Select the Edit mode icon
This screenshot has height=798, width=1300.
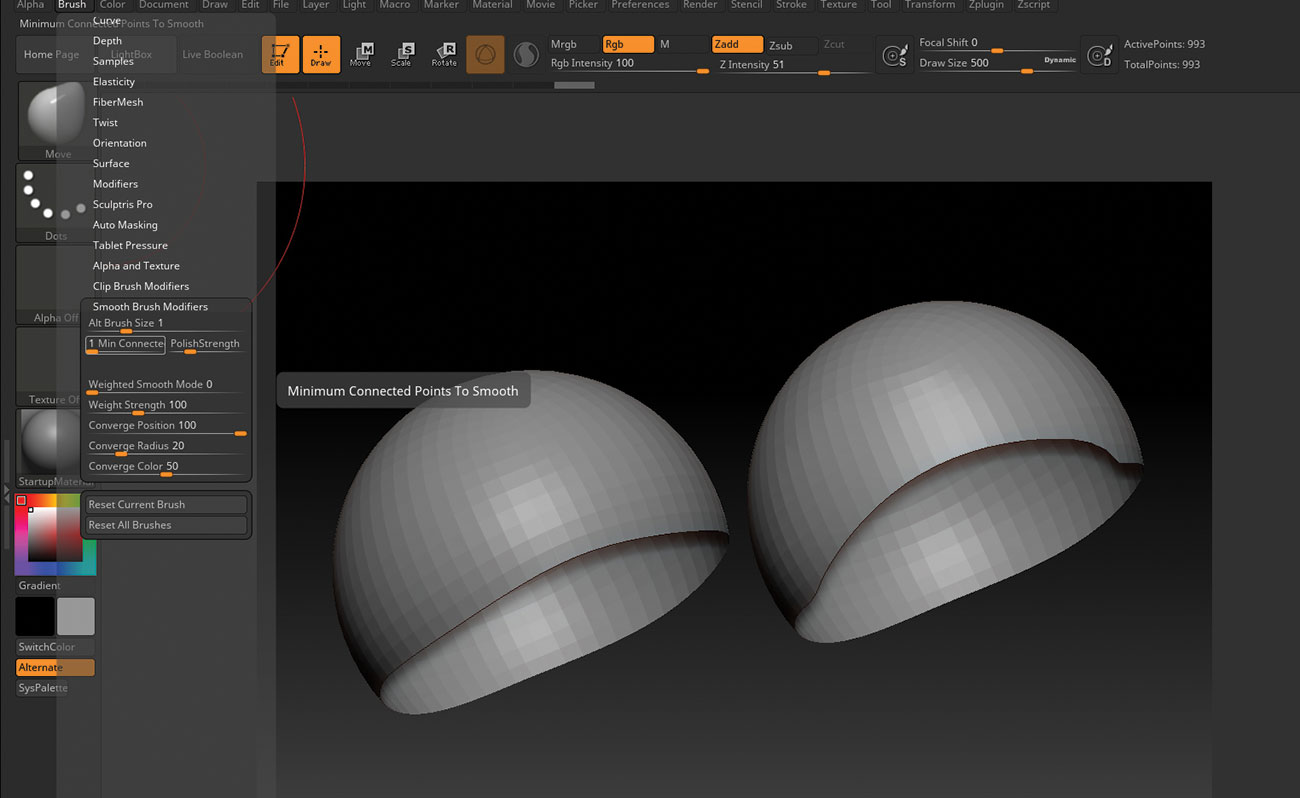280,55
